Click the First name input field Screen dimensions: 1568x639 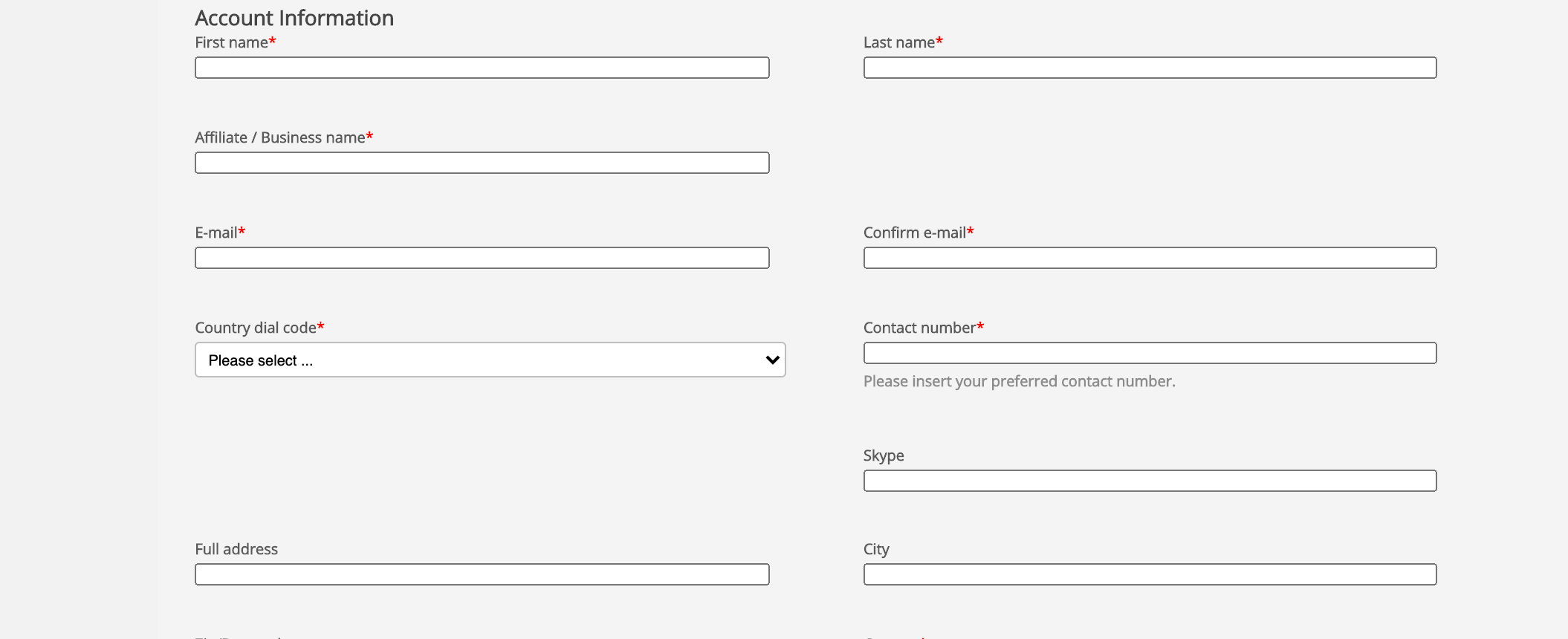coord(482,68)
